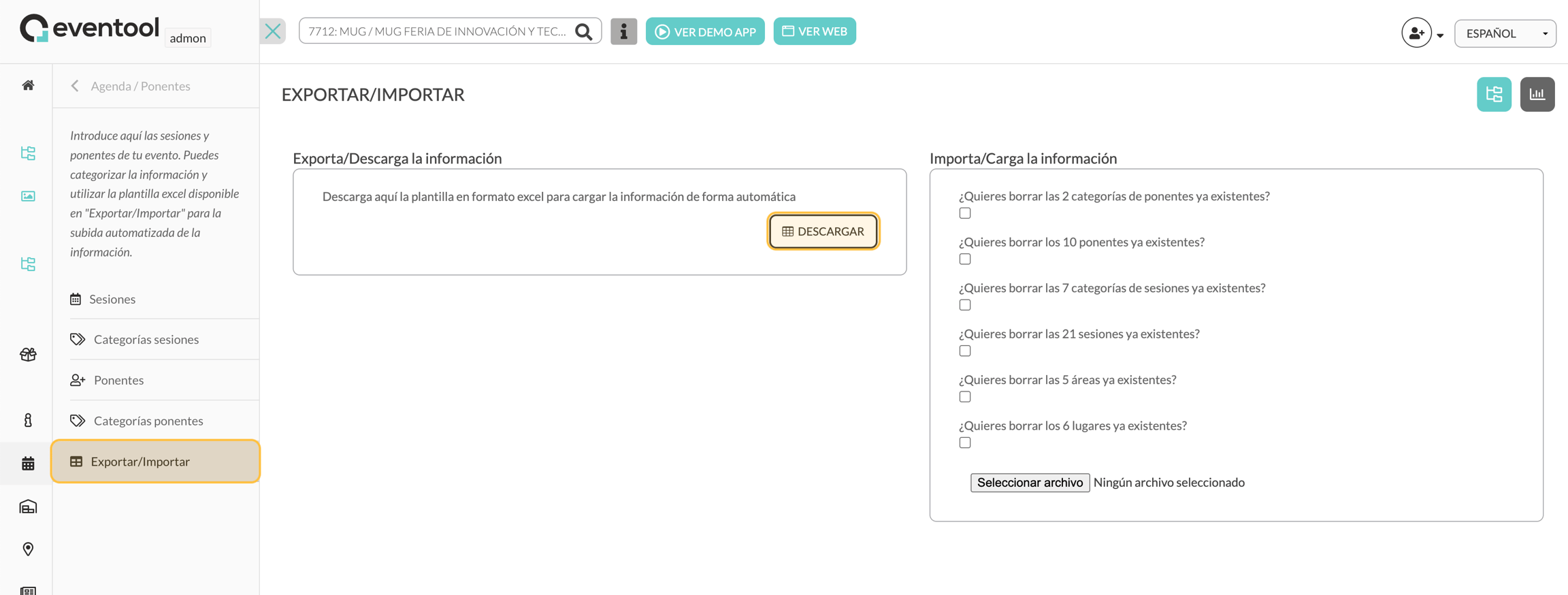The image size is (1568, 595).
Task: Collapse Agenda / Ponentes back chevron
Action: [x=75, y=86]
